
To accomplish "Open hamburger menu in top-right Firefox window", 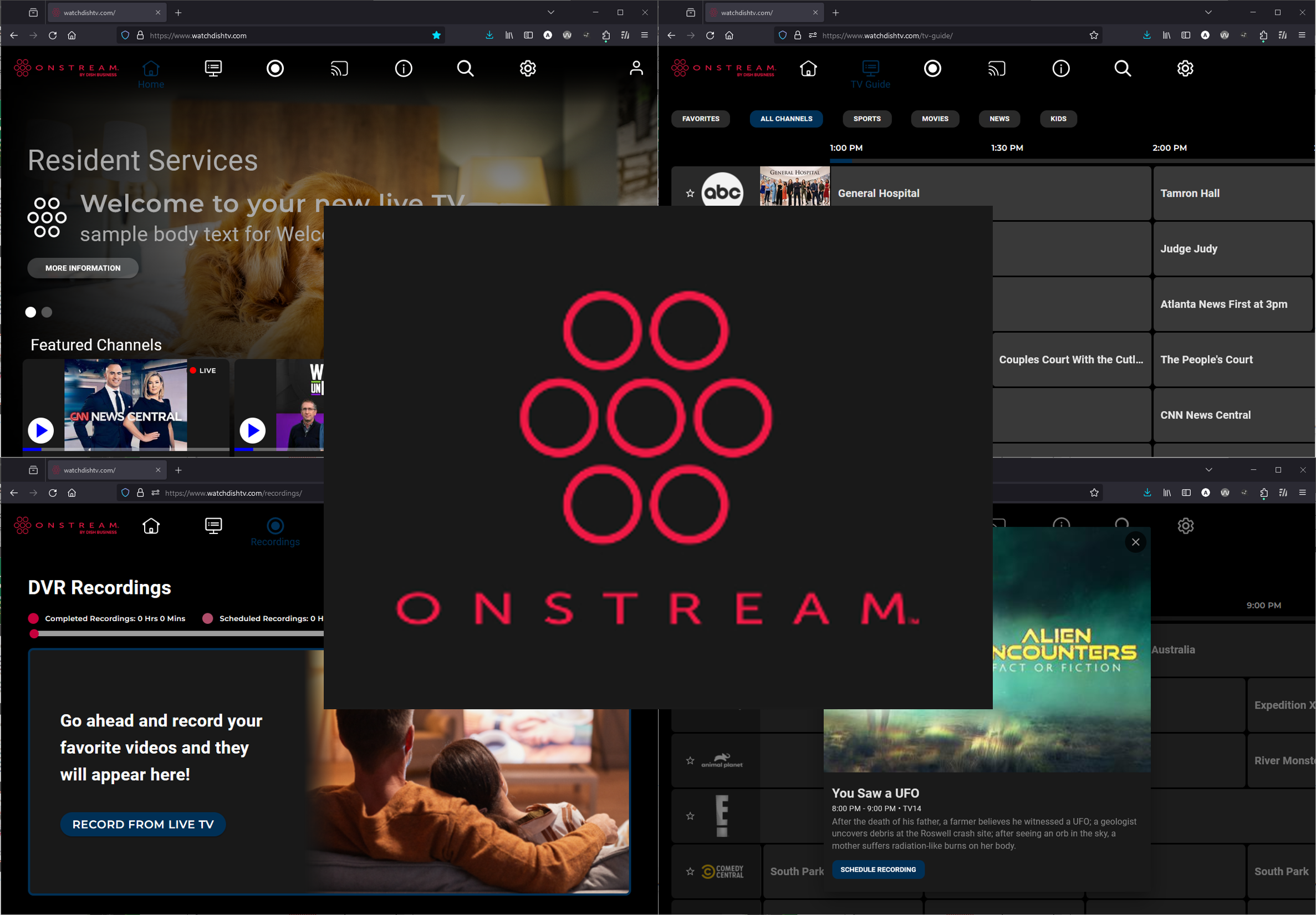I will 1302,35.
